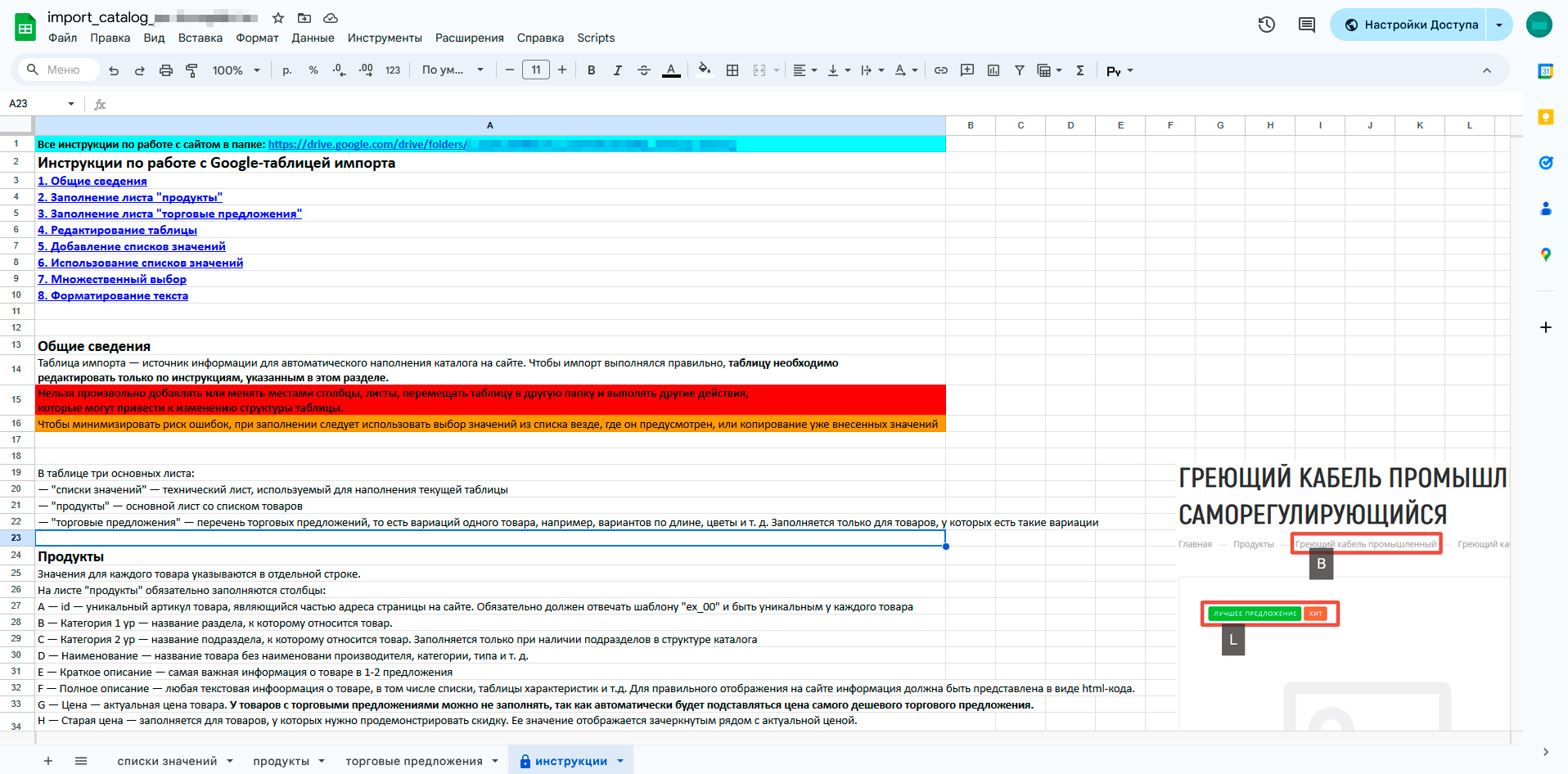Open the fill color picker

click(704, 70)
